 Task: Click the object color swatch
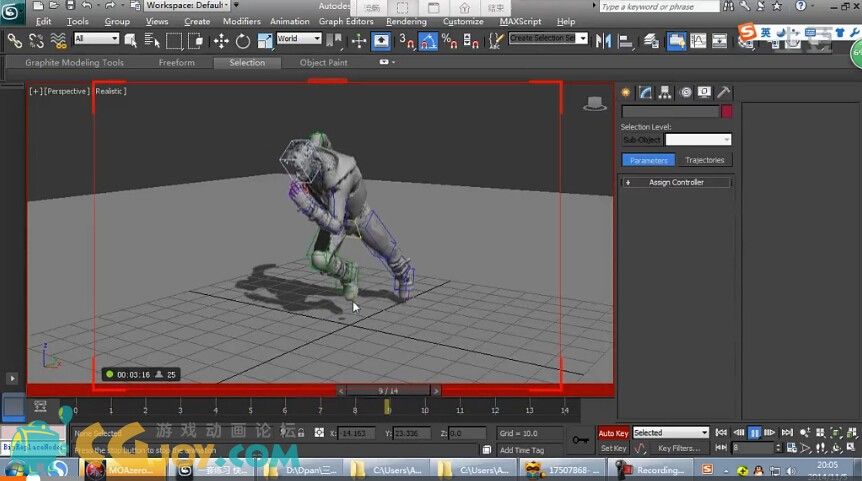pyautogui.click(x=726, y=112)
